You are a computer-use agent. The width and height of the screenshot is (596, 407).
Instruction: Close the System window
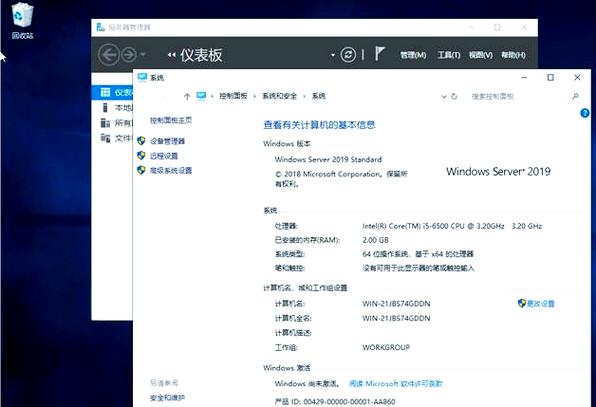(577, 78)
